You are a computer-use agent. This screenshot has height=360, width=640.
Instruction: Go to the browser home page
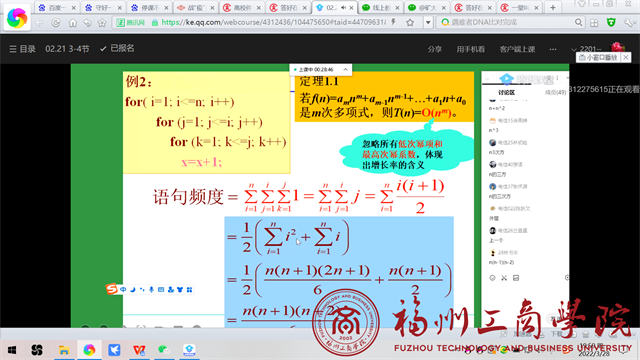tap(72, 23)
